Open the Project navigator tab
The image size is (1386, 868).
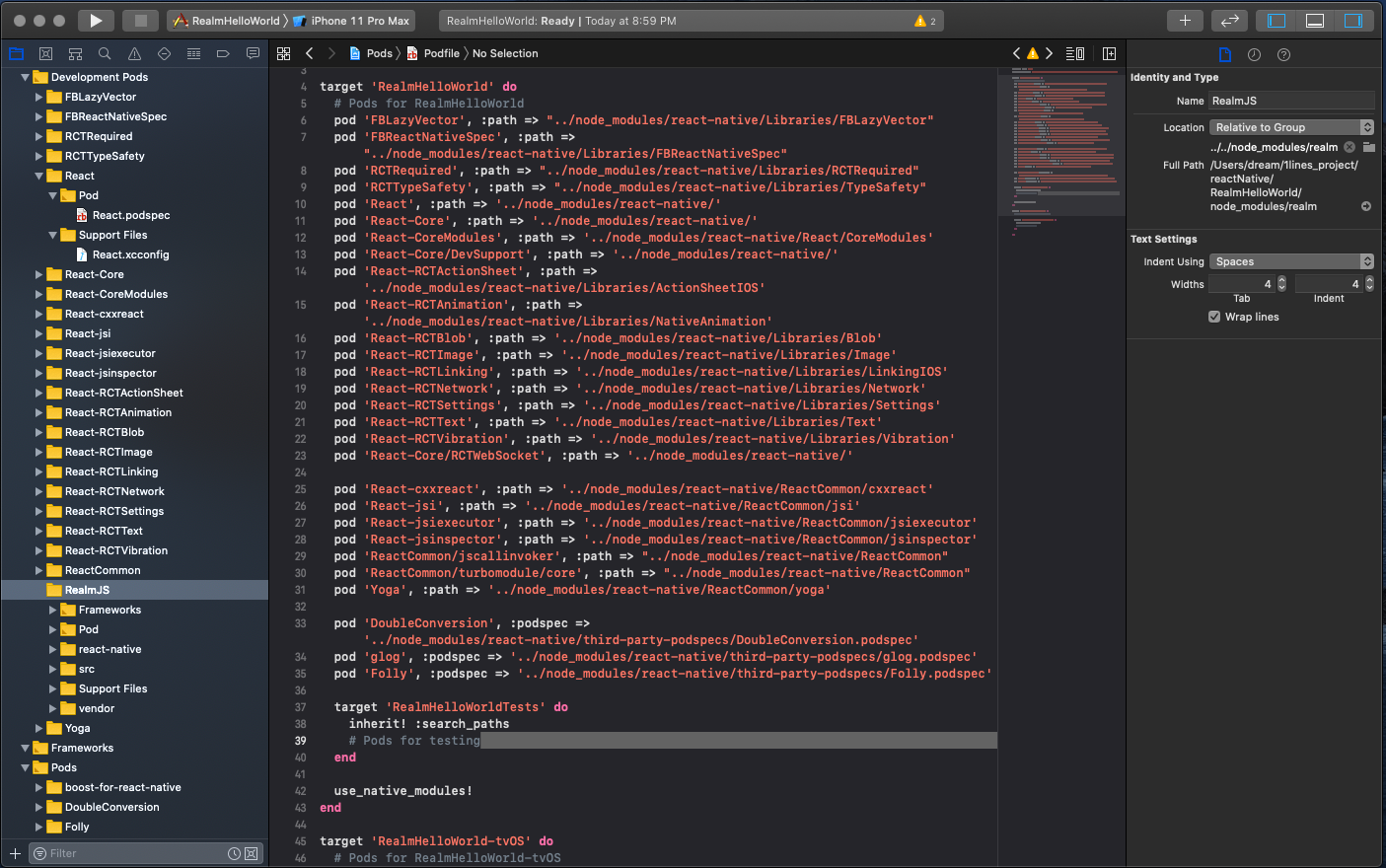pyautogui.click(x=16, y=53)
